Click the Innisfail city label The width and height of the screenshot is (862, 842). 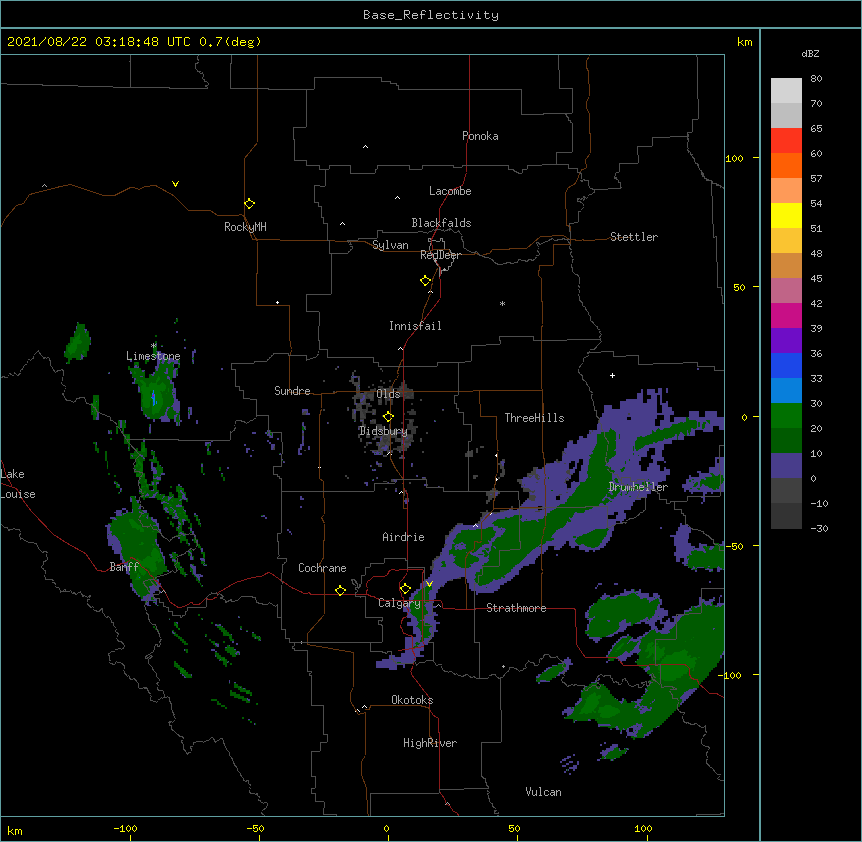pos(415,326)
